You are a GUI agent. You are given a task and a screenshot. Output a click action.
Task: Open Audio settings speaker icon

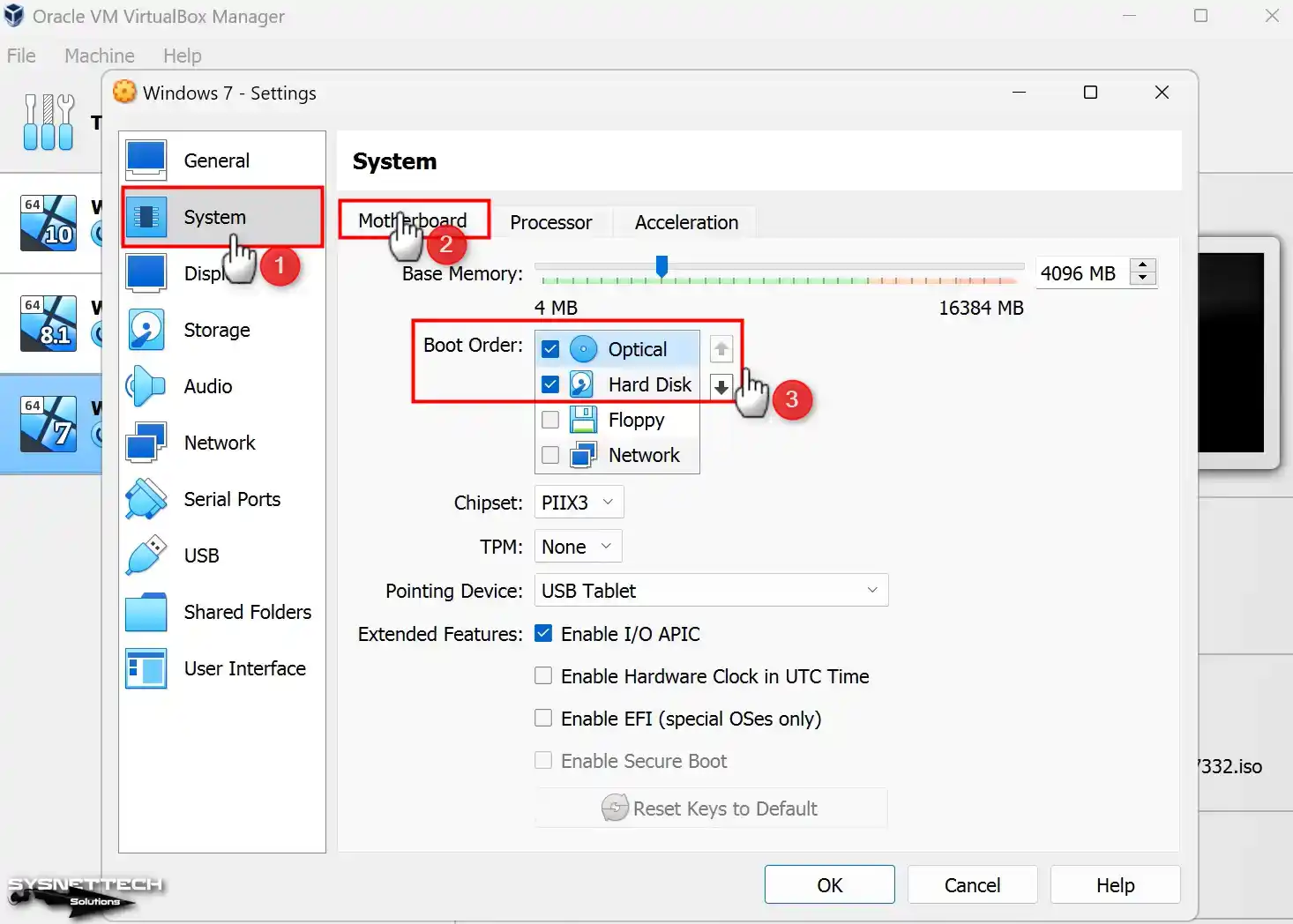[x=146, y=386]
